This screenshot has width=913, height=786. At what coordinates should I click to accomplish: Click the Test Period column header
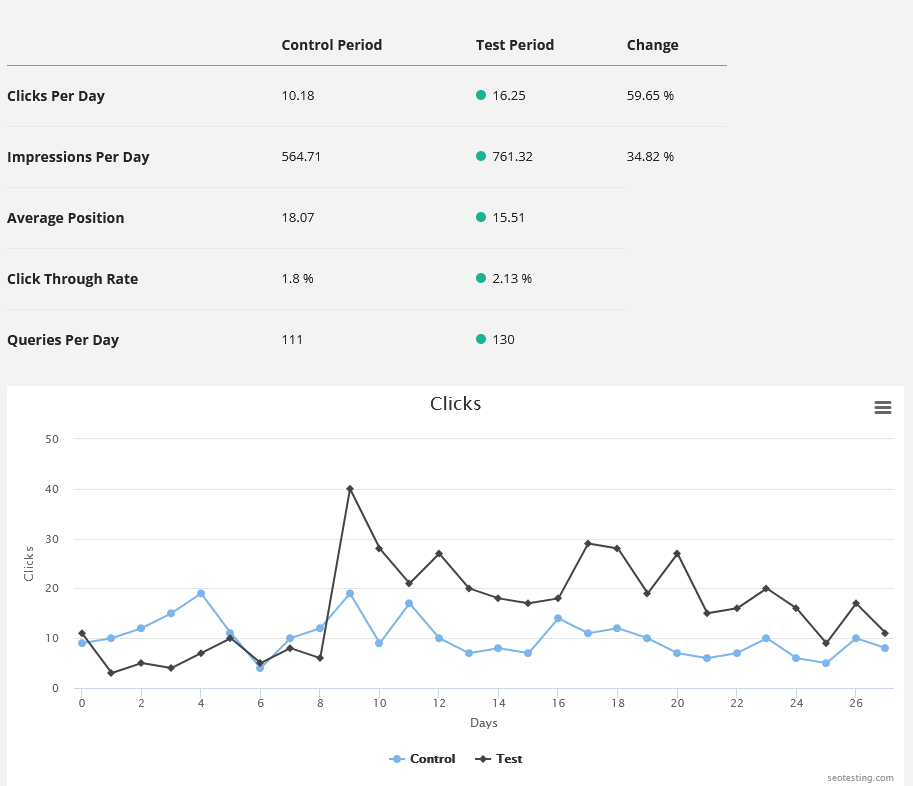514,45
